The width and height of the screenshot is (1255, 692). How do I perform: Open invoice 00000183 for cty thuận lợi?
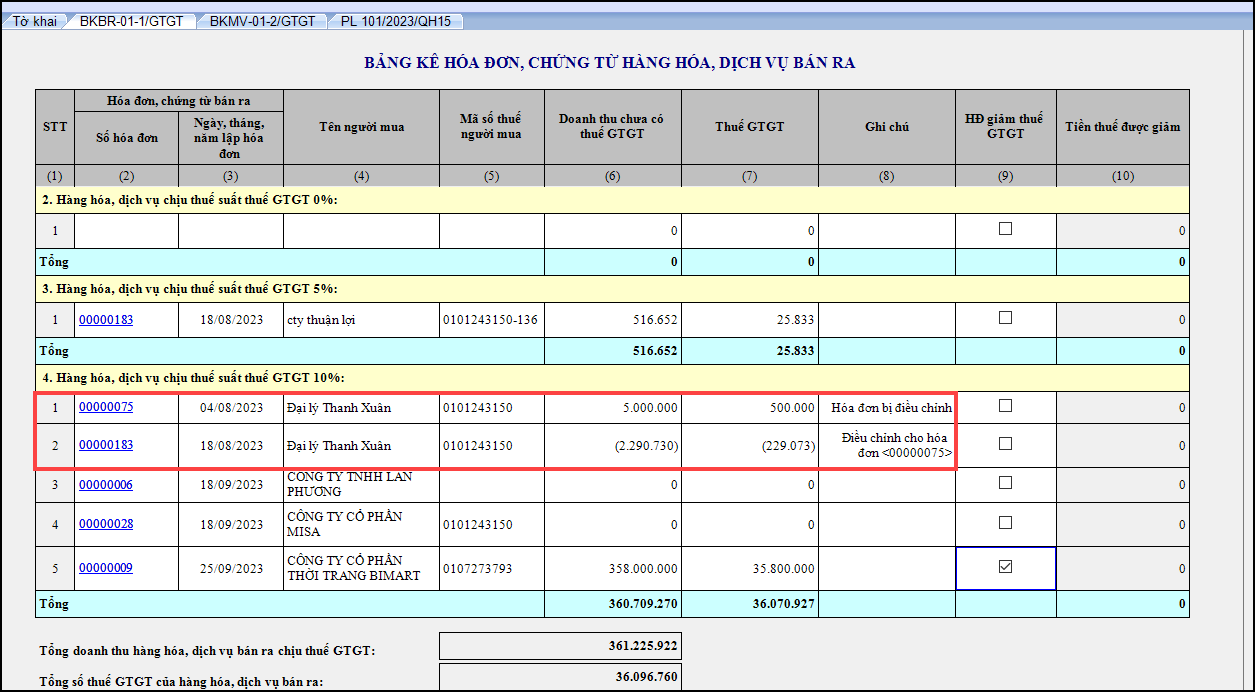pyautogui.click(x=106, y=320)
